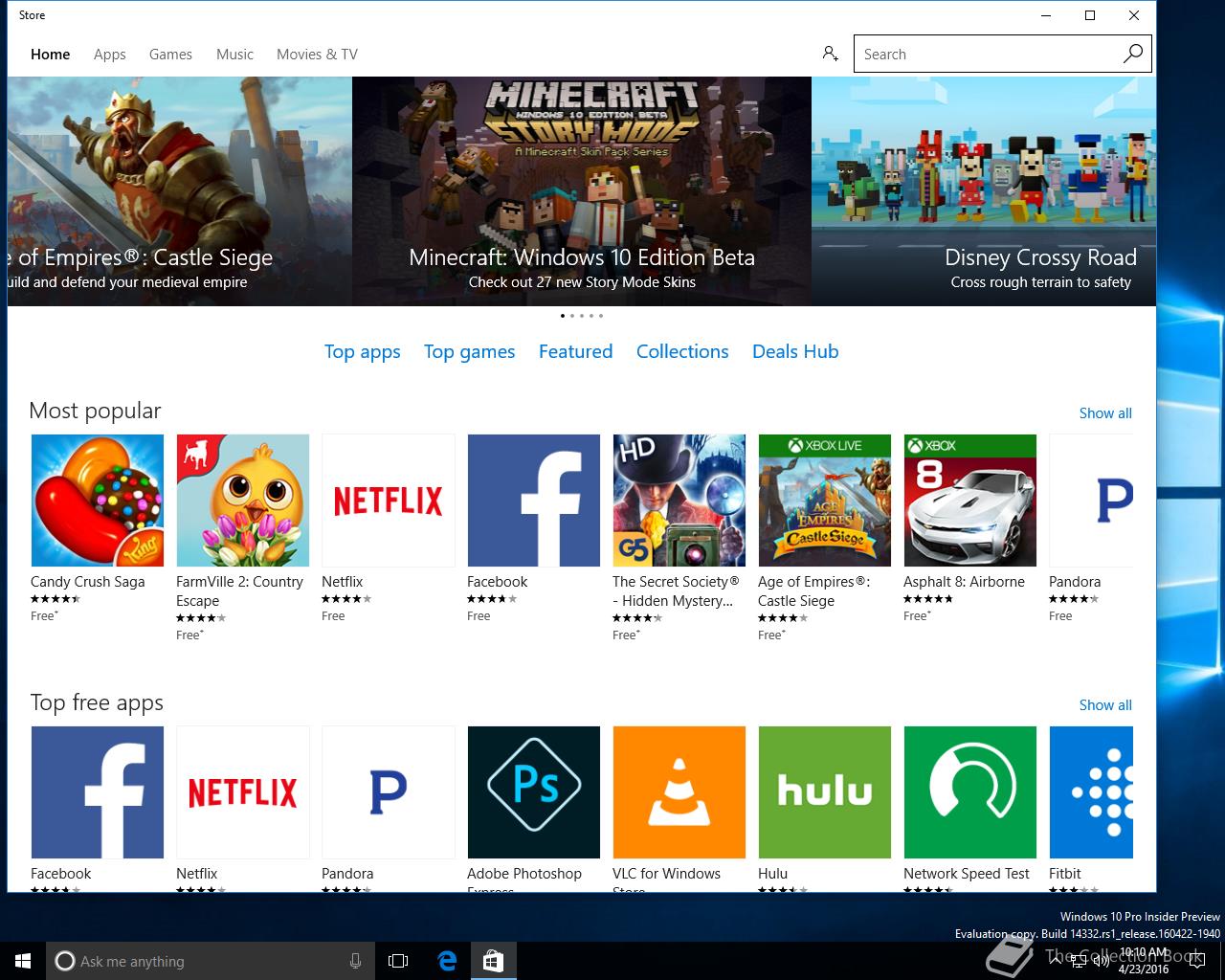Image resolution: width=1225 pixels, height=980 pixels.
Task: Select the Age of Empires Castle Siege icon
Action: (x=825, y=501)
